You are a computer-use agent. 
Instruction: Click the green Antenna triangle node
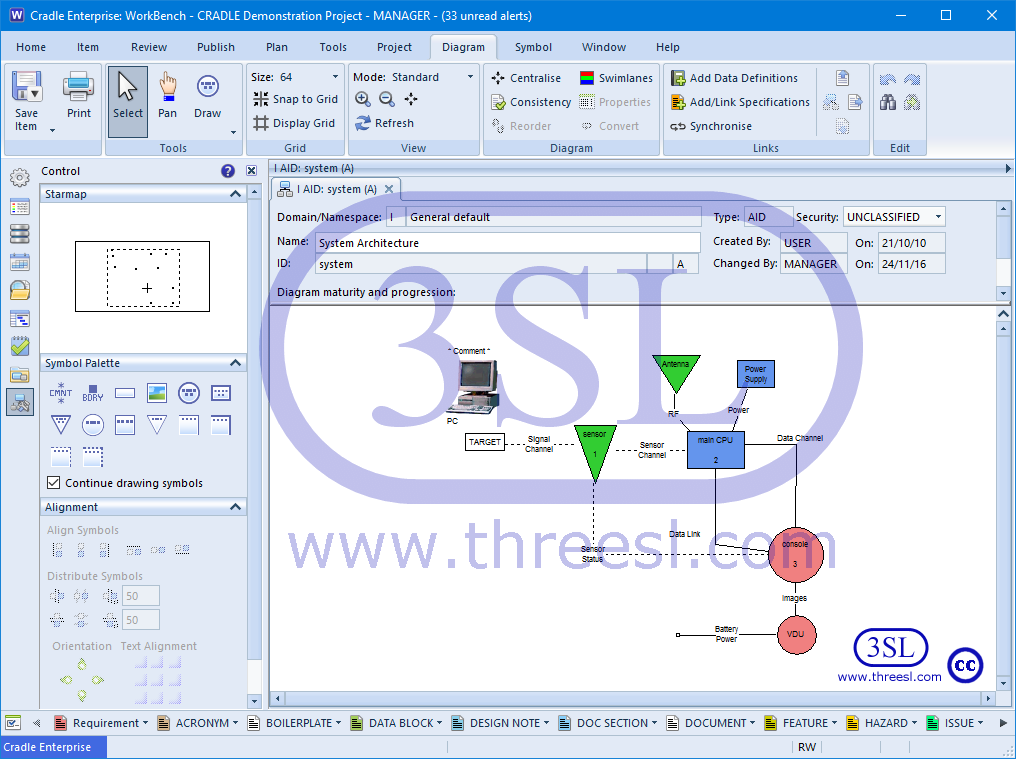[x=676, y=373]
